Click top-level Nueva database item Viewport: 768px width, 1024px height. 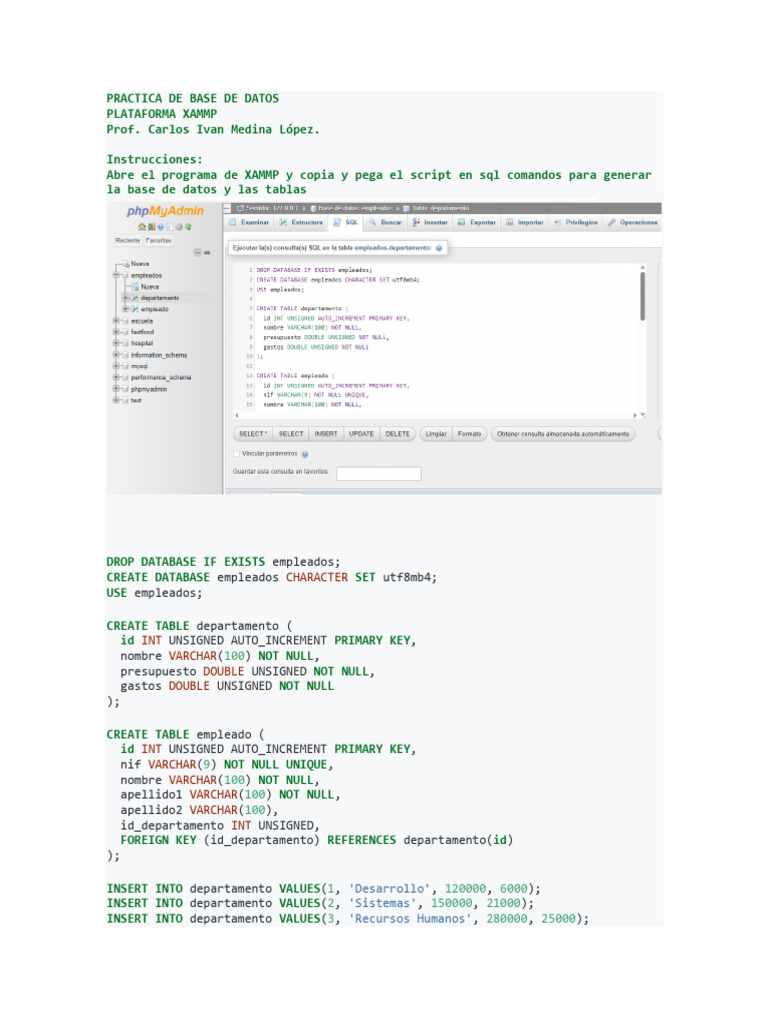pos(140,264)
